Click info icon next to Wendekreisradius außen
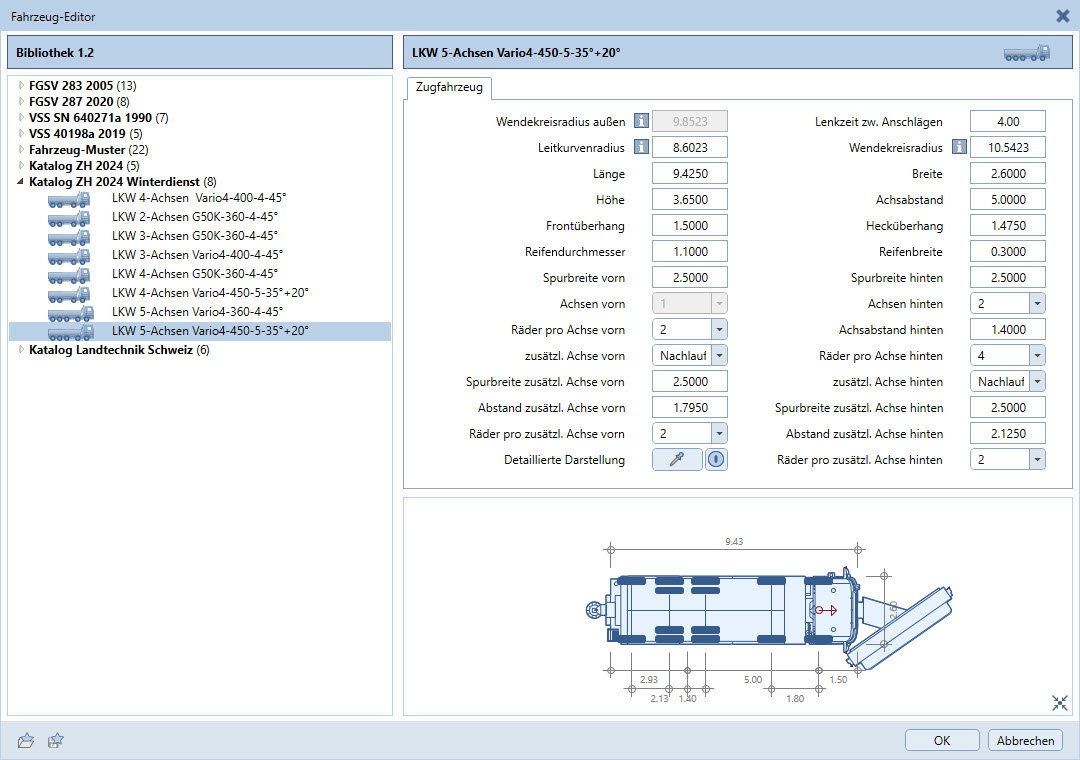The width and height of the screenshot is (1080, 760). coord(641,121)
